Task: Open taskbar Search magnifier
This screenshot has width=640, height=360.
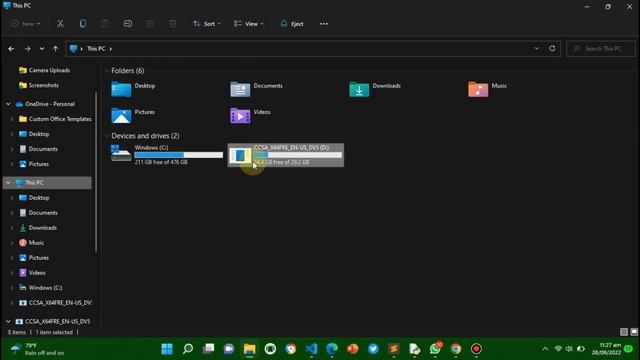Action: [188, 349]
